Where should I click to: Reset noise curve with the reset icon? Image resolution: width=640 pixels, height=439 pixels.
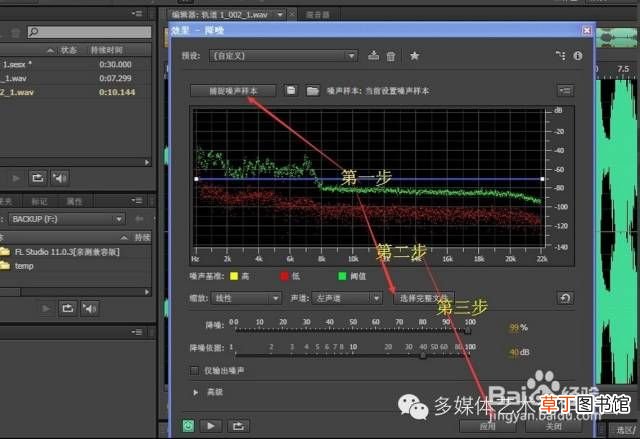coord(565,298)
